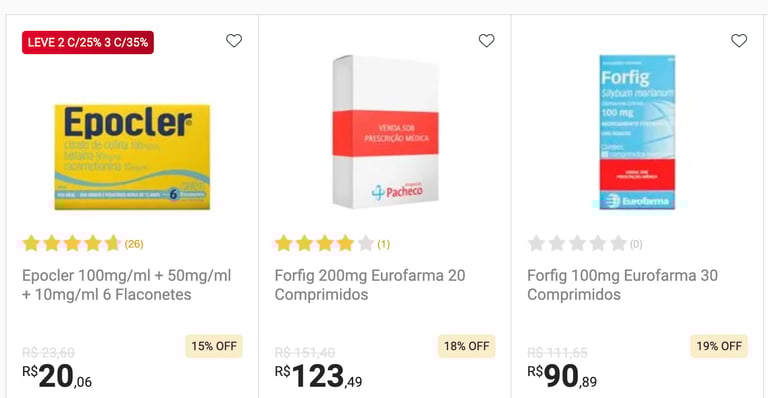
Task: Click the 18% OFF discount badge
Action: click(466, 346)
